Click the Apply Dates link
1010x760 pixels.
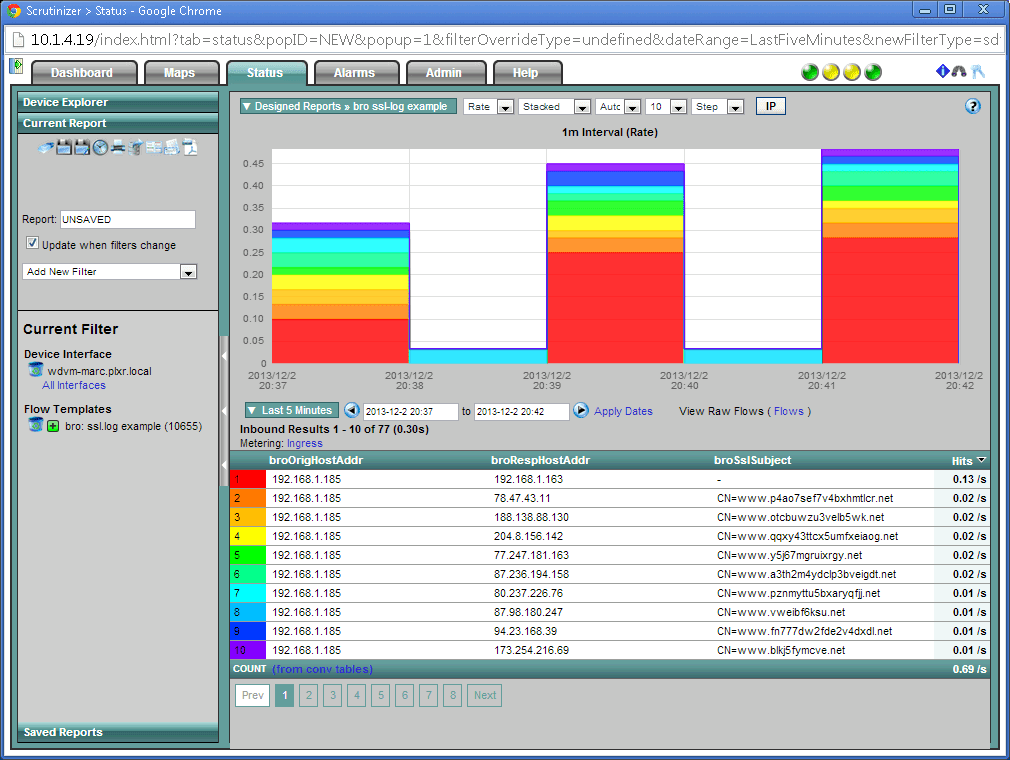point(623,411)
